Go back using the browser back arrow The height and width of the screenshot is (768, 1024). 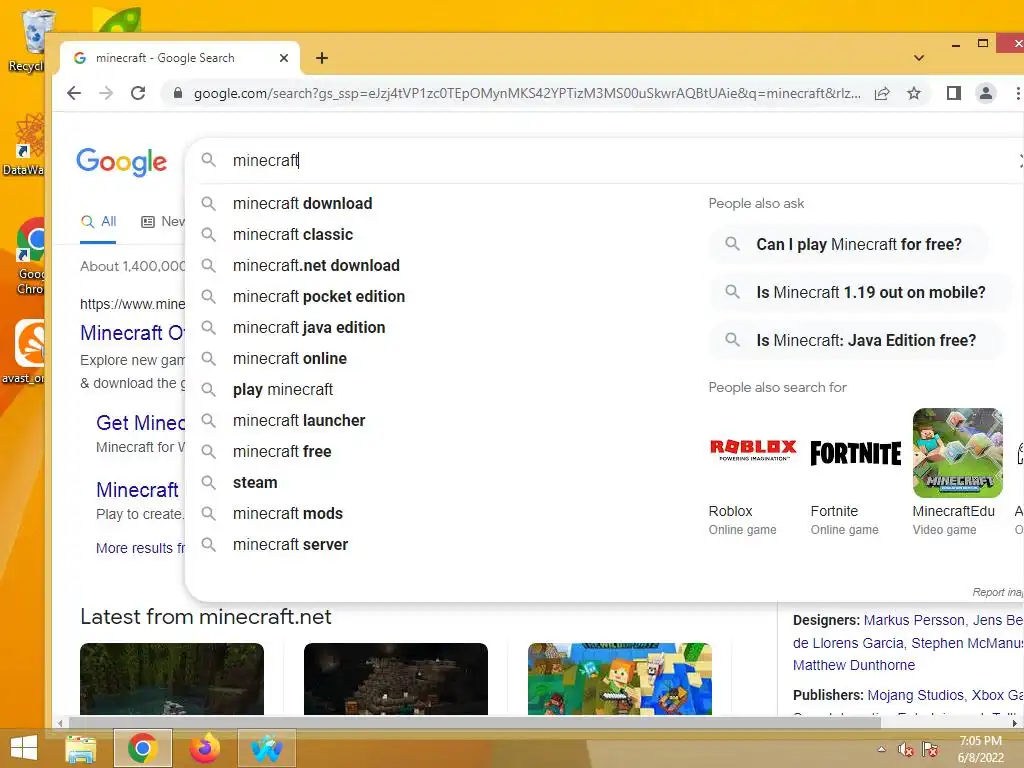[74, 93]
